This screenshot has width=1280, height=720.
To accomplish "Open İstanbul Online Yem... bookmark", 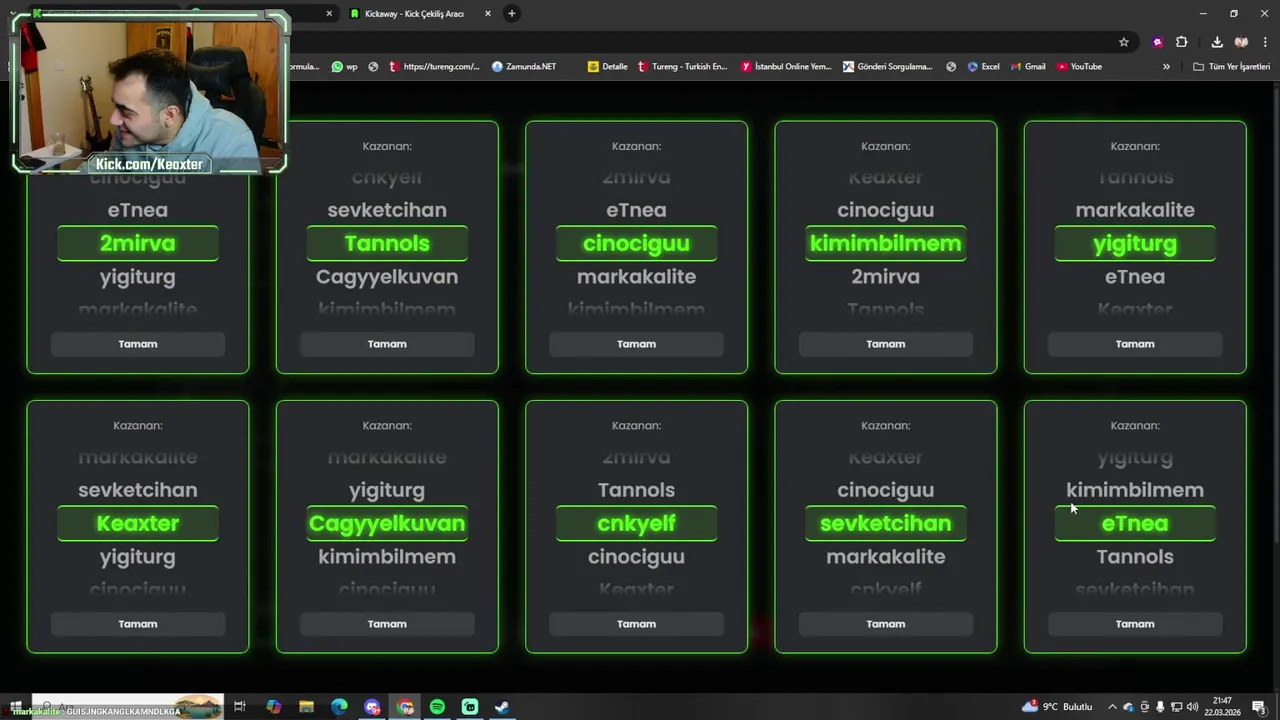I will coord(787,67).
